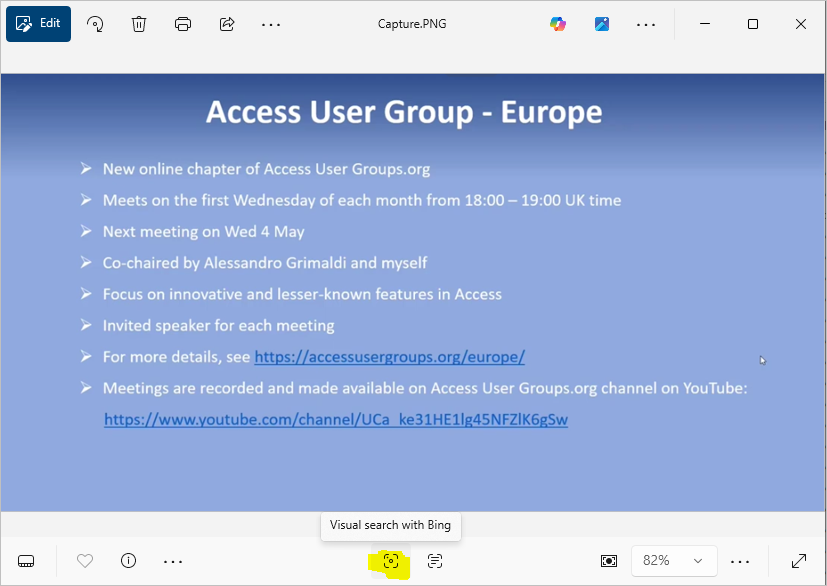827x586 pixels.
Task: Open the ellipsis menu next to the Designer icon
Action: point(646,24)
